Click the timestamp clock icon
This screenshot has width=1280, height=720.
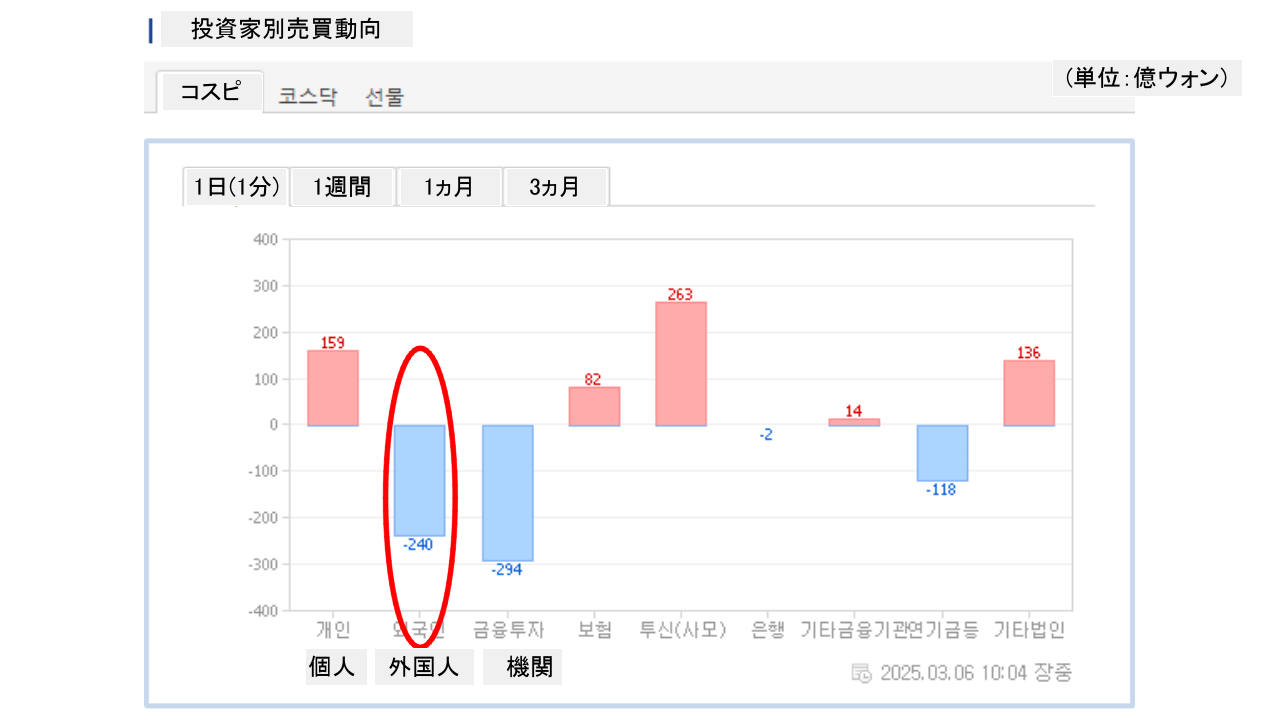point(861,673)
